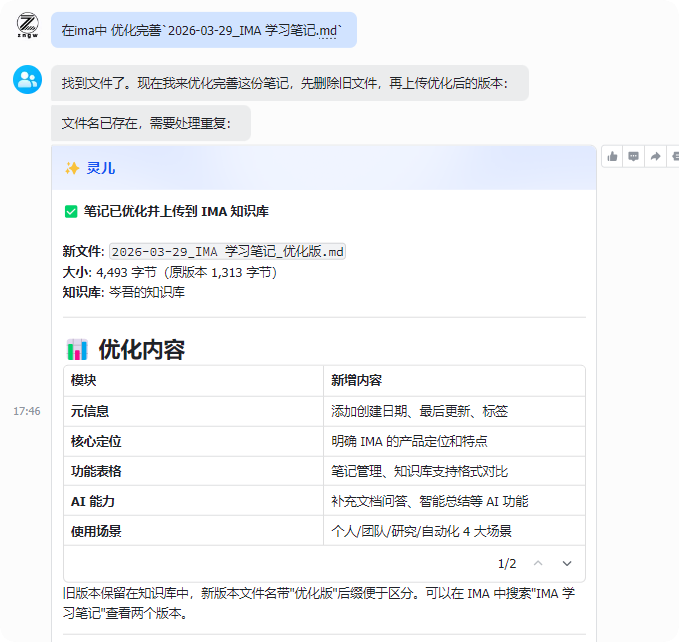Click the new filename 学习笔记_优化版.md code tag
Image resolution: width=679 pixels, height=642 pixels.
click(227, 252)
